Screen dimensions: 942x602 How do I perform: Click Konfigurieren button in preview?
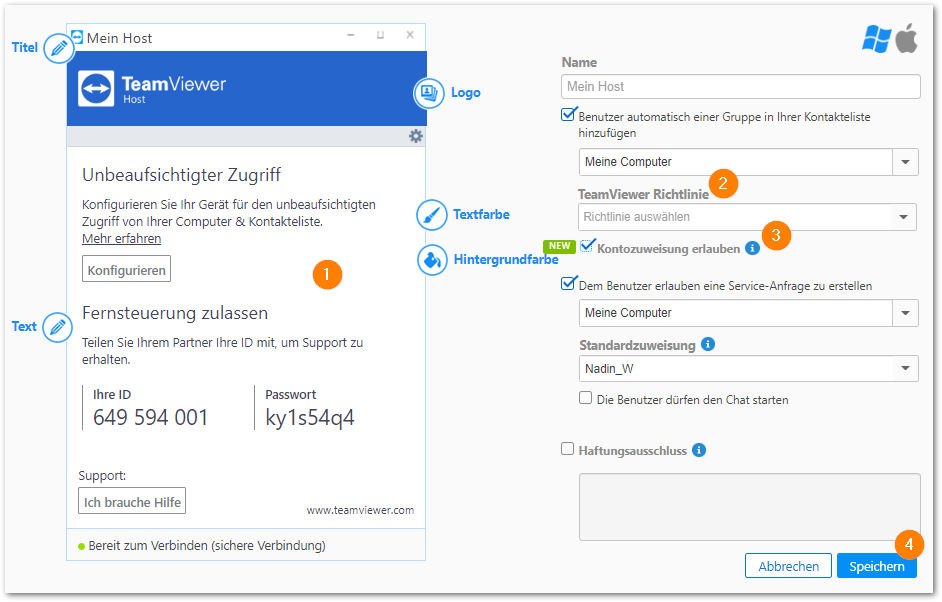(x=127, y=269)
